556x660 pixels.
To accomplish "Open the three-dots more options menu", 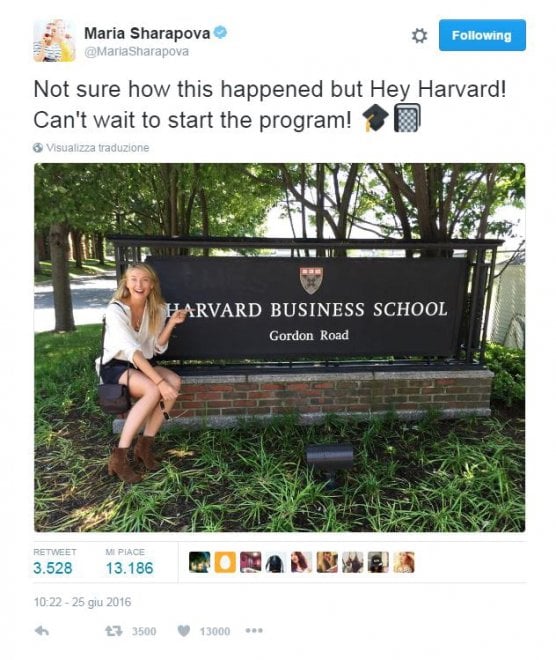I will [x=254, y=630].
